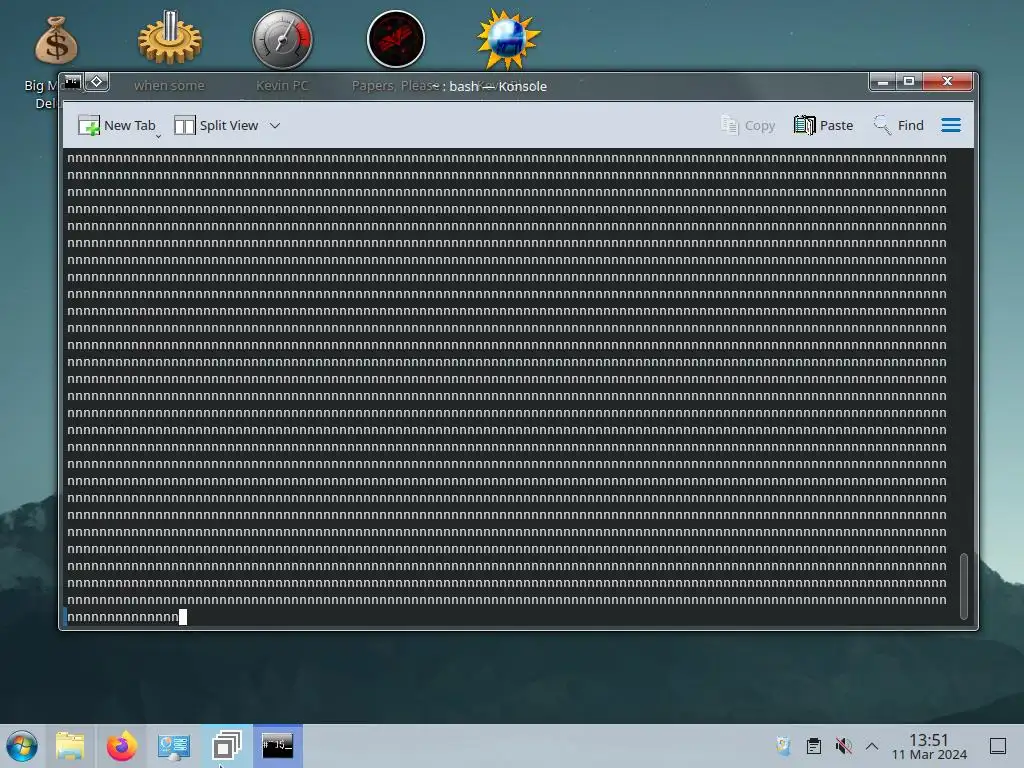
Task: Open the clock showing 13:51
Action: 929,746
